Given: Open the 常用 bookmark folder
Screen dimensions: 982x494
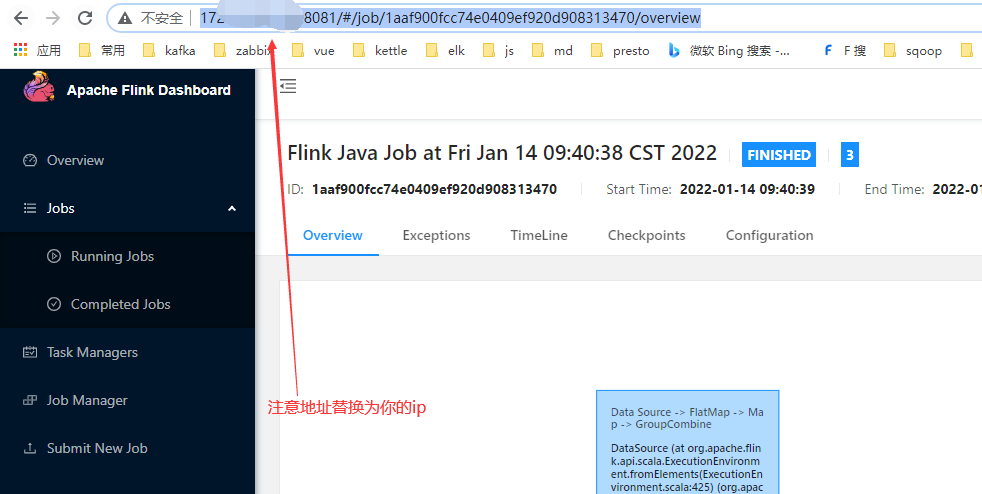Looking at the screenshot, I should [102, 51].
